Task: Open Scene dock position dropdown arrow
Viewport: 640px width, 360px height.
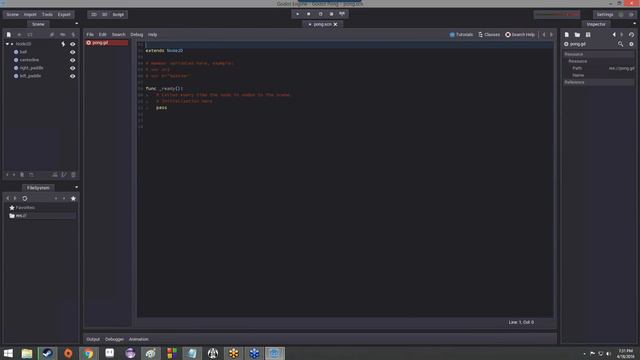Action: 76,24
